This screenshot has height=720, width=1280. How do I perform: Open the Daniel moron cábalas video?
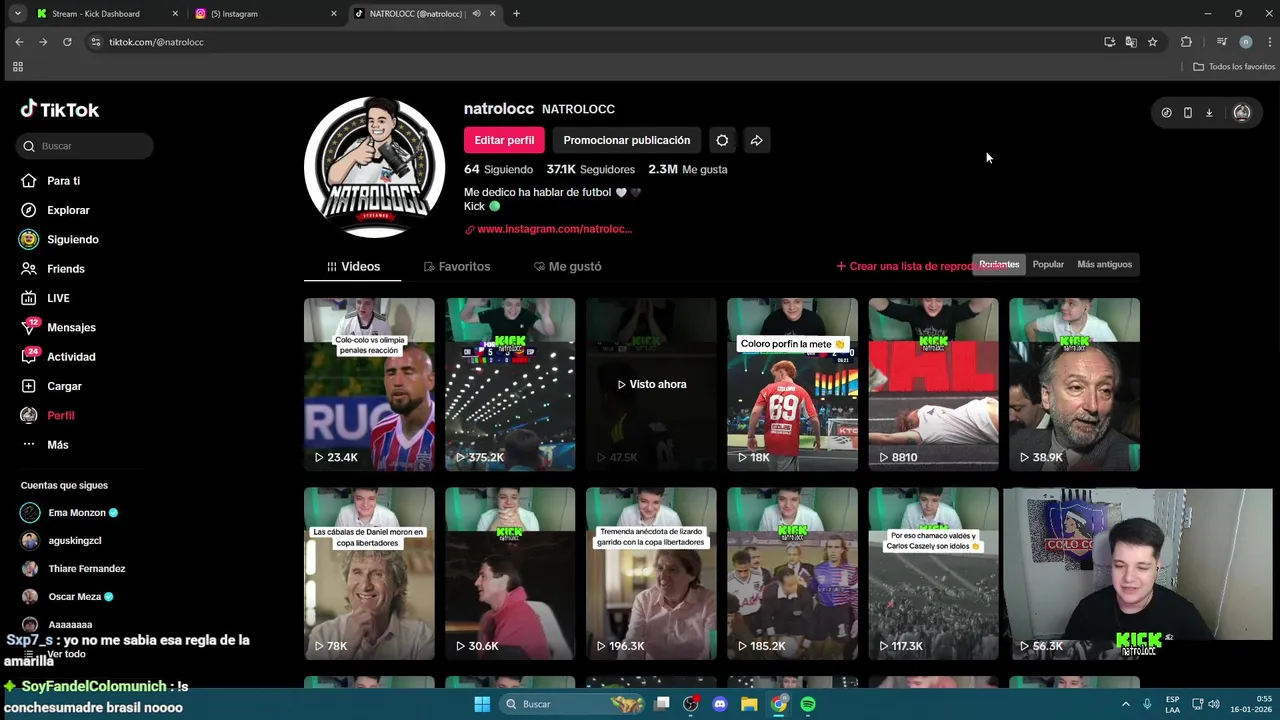click(369, 574)
